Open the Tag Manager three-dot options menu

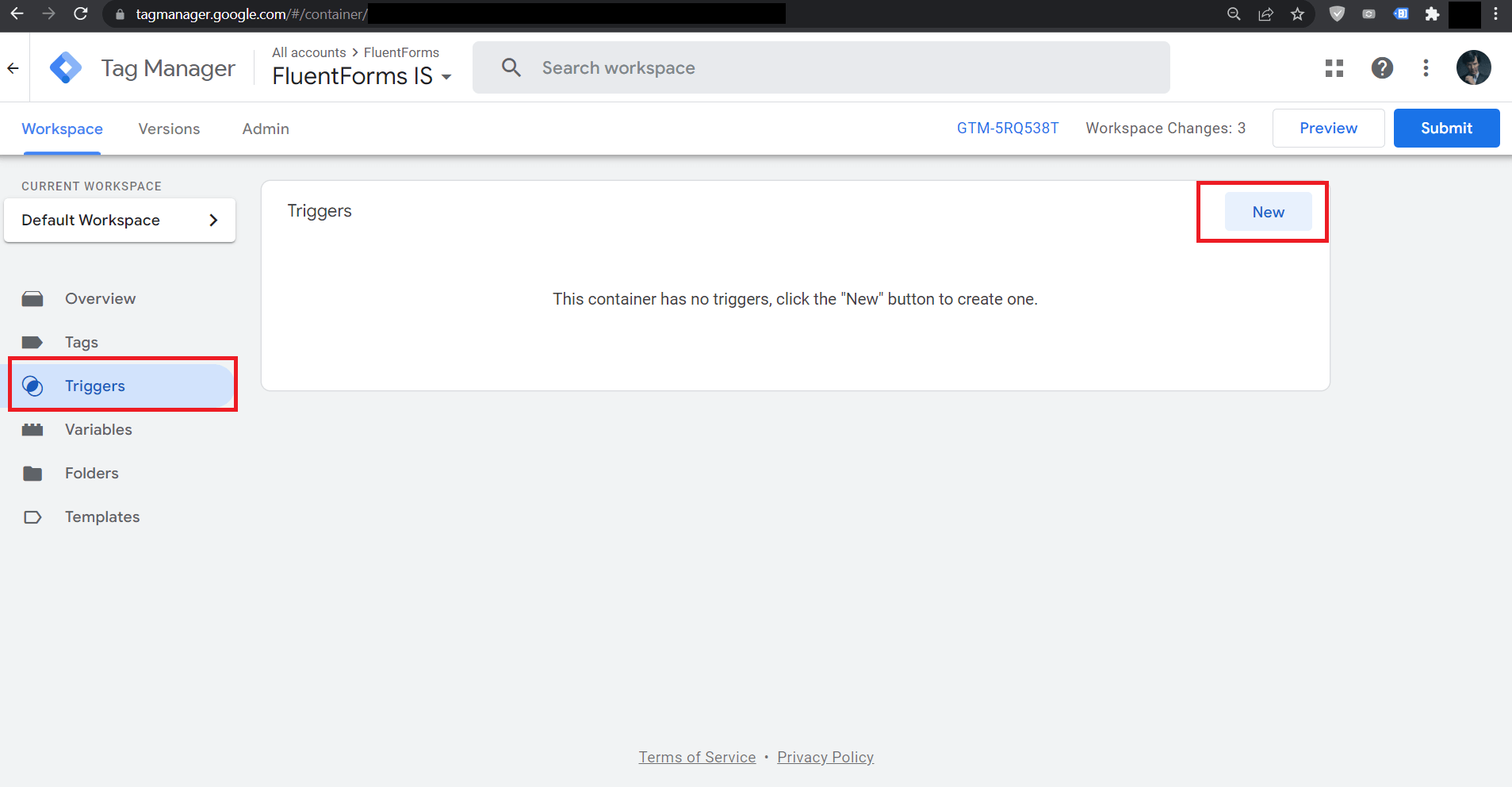click(x=1426, y=68)
